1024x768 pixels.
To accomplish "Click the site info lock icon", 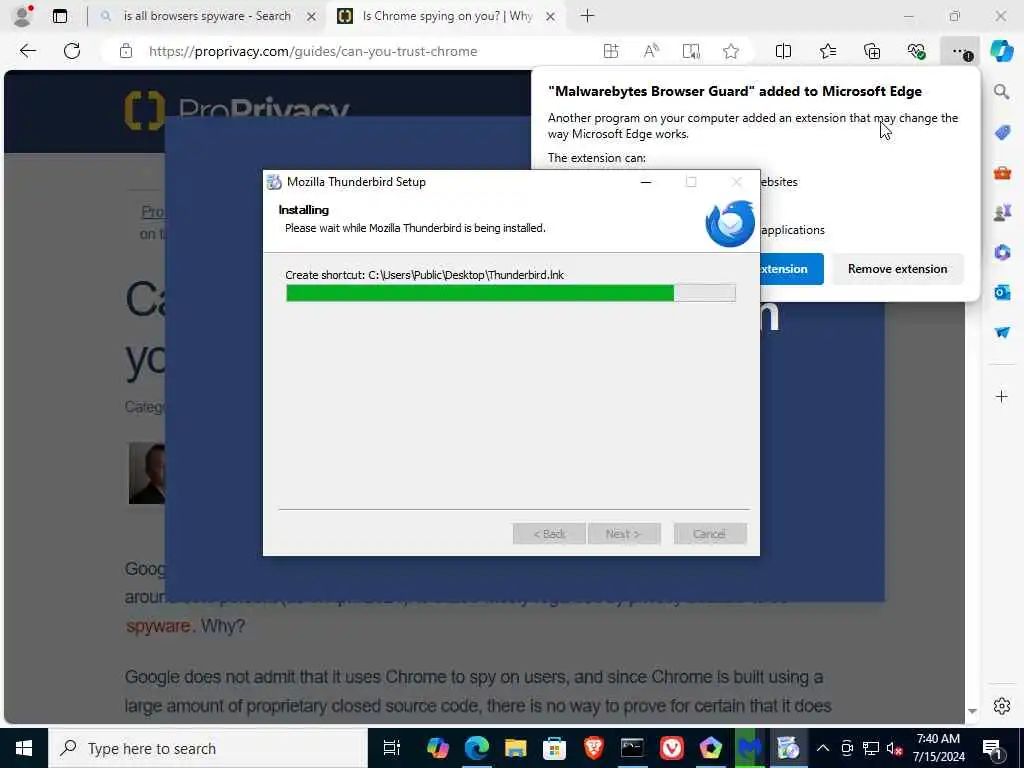I will click(x=126, y=52).
